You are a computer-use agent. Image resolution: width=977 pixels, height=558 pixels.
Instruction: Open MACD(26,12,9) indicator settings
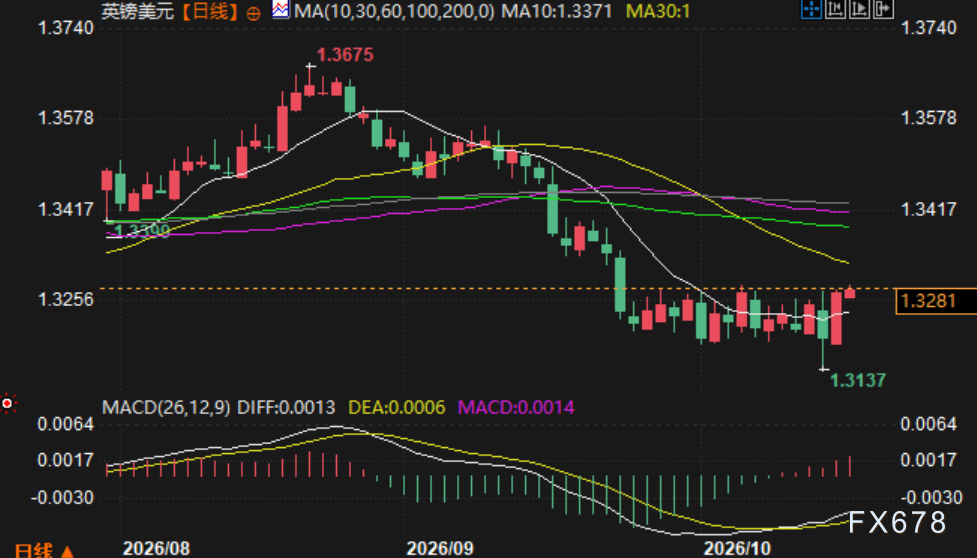166,408
